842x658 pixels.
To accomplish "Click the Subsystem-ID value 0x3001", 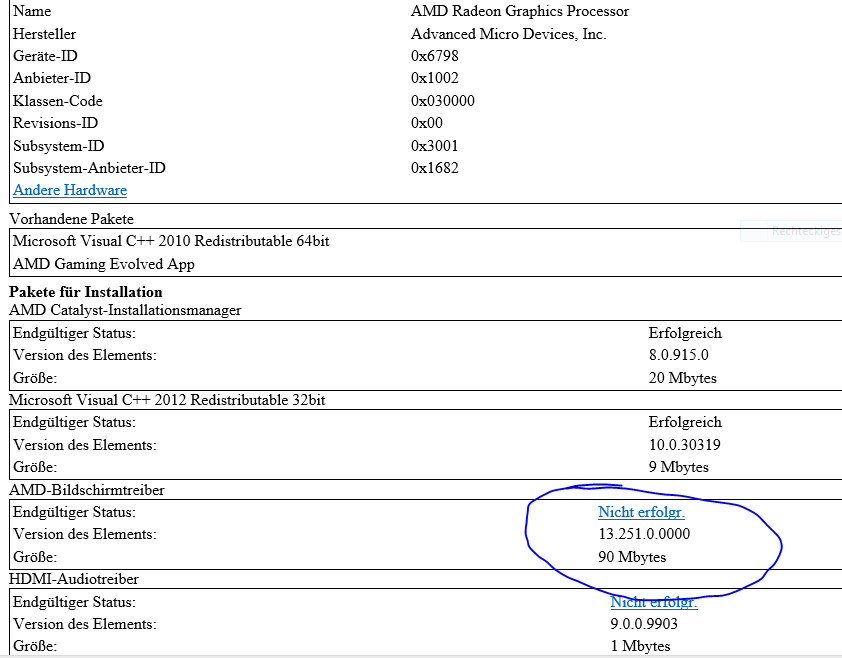I will (x=434, y=146).
